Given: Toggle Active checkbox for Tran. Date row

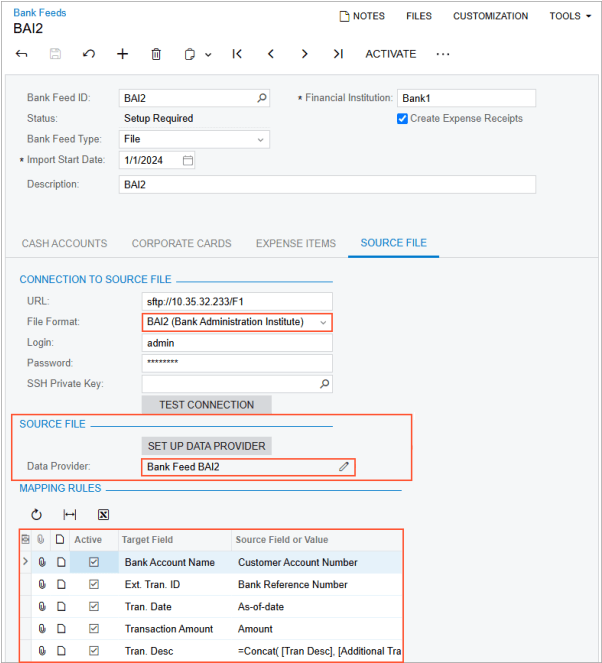Looking at the screenshot, I should point(94,606).
